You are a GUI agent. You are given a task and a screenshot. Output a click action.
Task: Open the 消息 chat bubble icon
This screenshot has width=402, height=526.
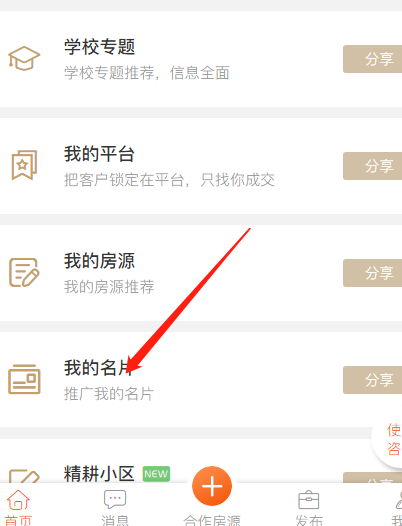point(115,499)
